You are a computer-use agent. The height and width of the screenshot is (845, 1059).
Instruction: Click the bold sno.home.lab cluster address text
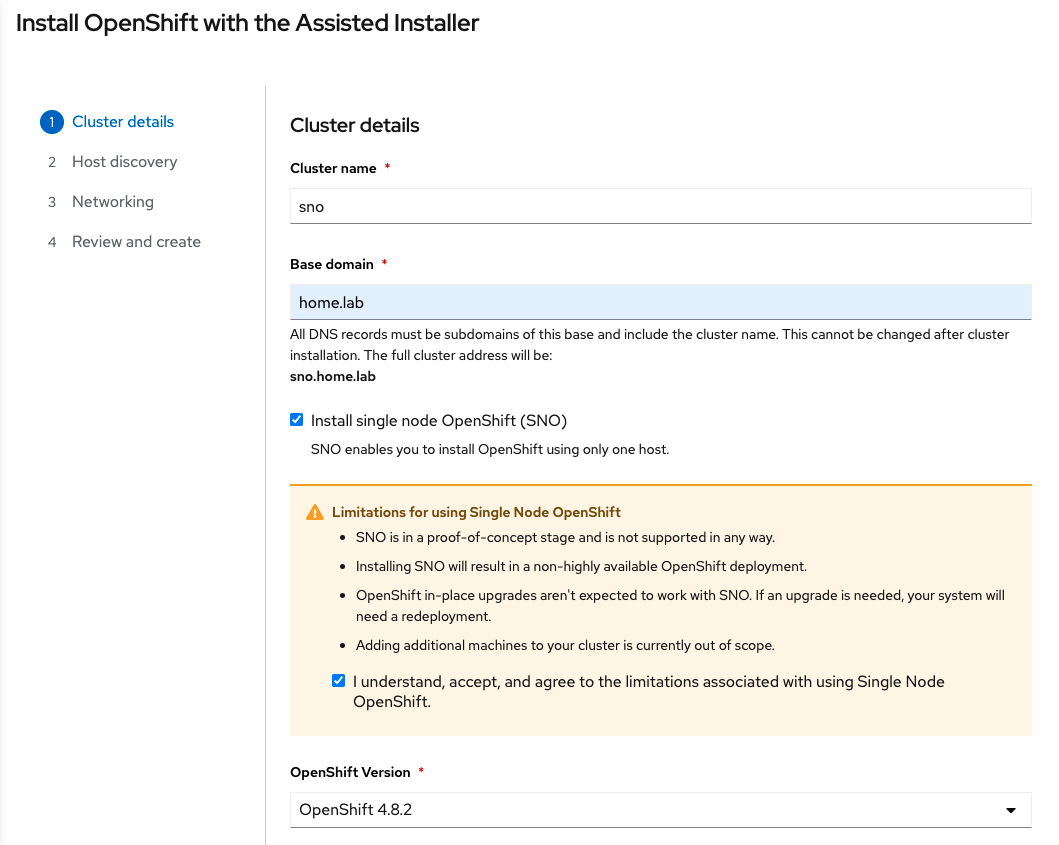click(x=333, y=376)
